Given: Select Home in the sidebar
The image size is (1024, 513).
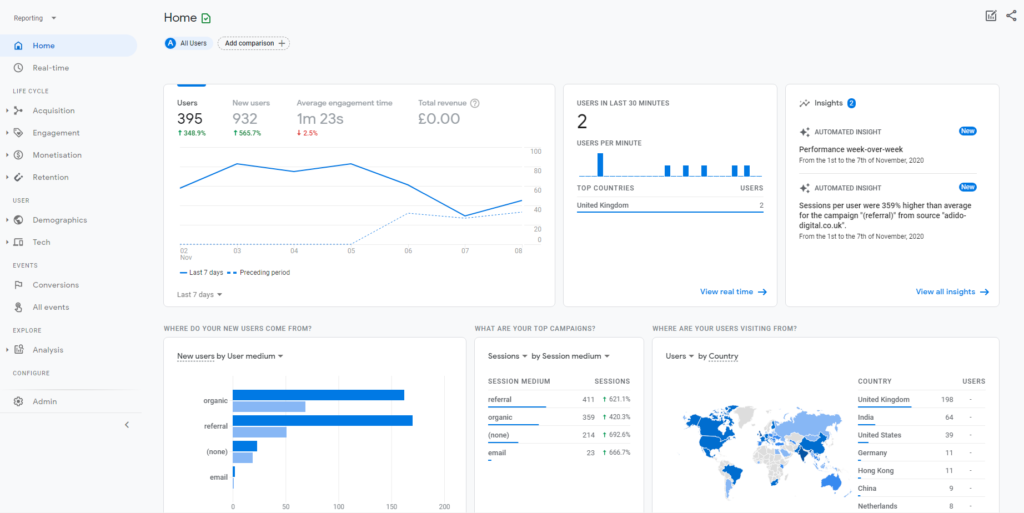Looking at the screenshot, I should click(x=44, y=46).
